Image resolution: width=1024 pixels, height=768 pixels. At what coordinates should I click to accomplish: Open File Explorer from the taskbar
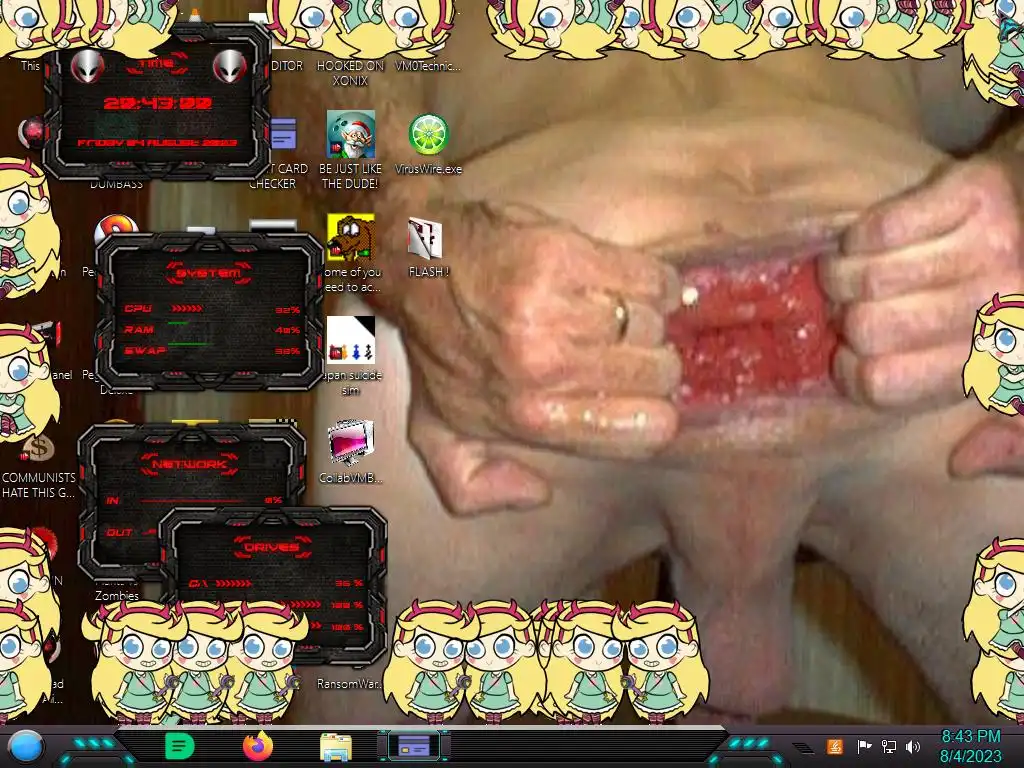click(x=336, y=747)
